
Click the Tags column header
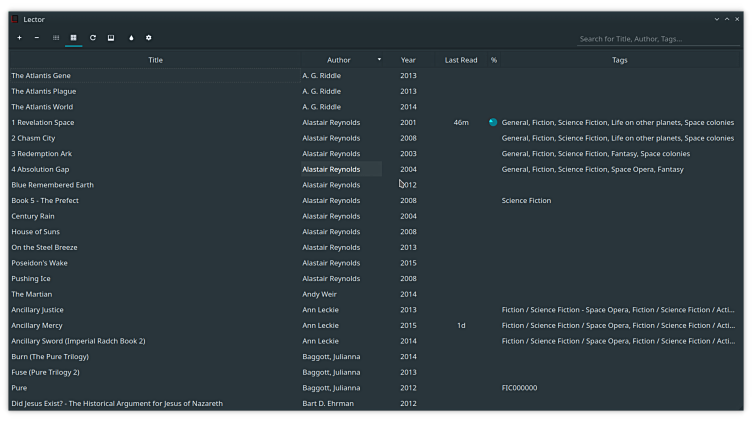tap(619, 60)
